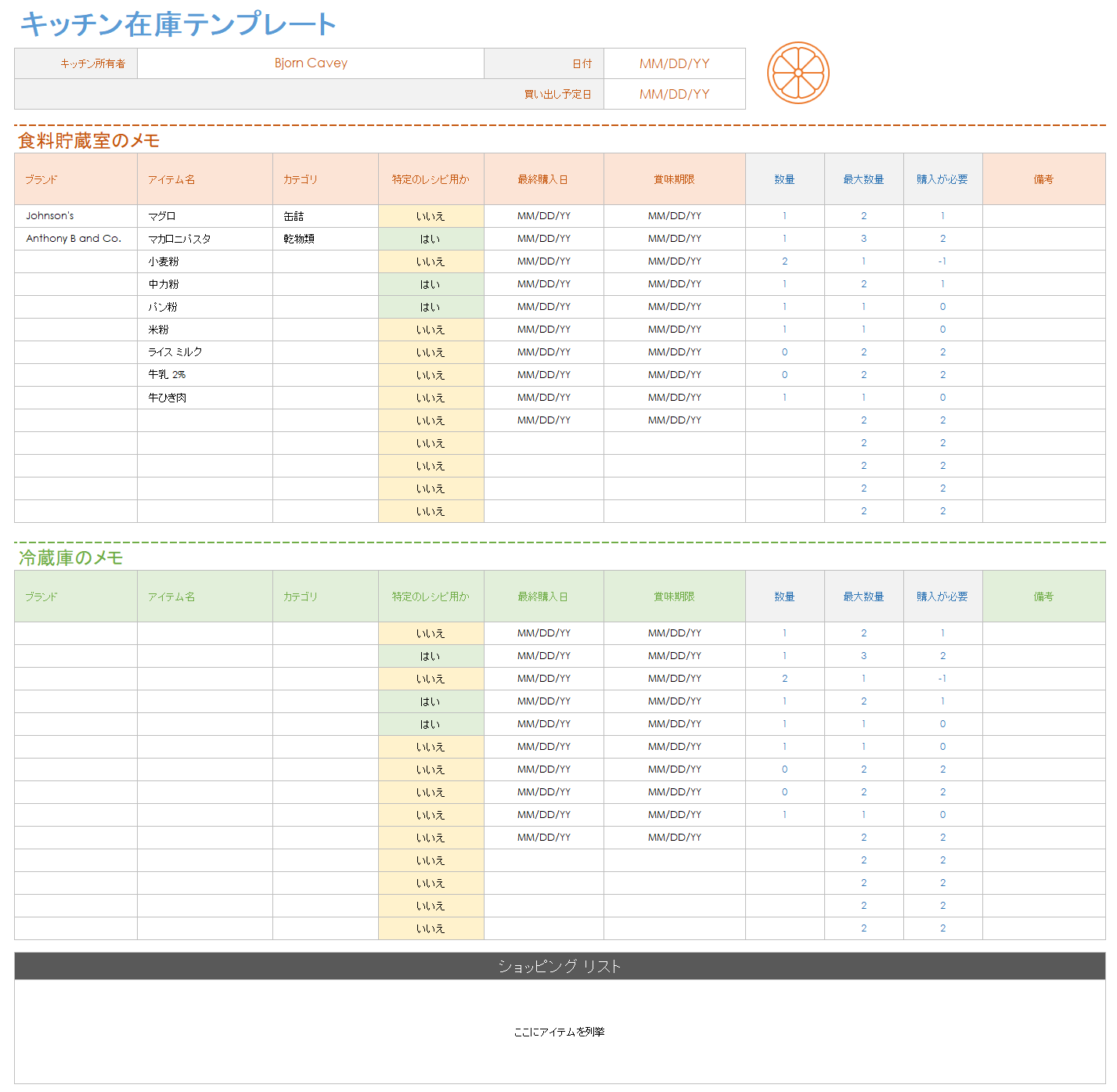Select the owner name Bjorn Cavey field
Viewport: 1117px width, 1092px height.
[x=311, y=63]
